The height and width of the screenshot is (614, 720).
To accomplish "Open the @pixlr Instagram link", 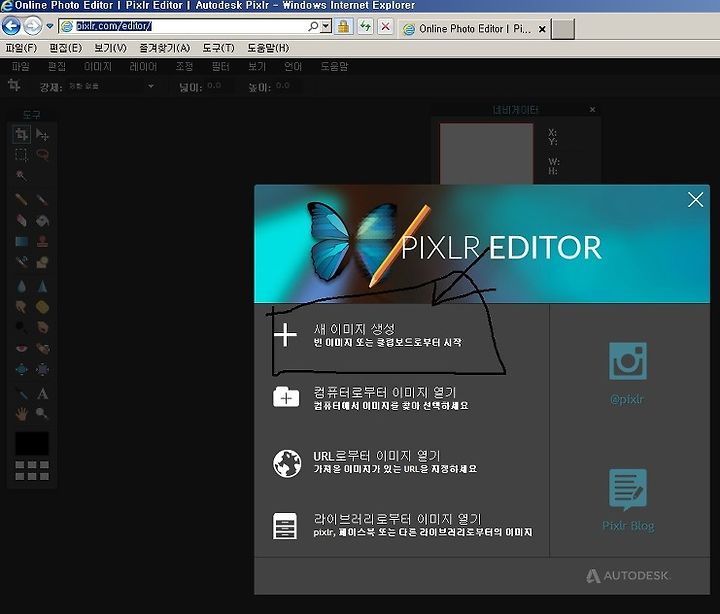I will pyautogui.click(x=628, y=373).
